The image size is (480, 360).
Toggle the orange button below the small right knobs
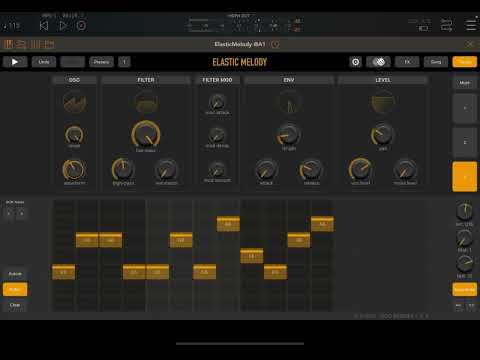click(x=464, y=289)
